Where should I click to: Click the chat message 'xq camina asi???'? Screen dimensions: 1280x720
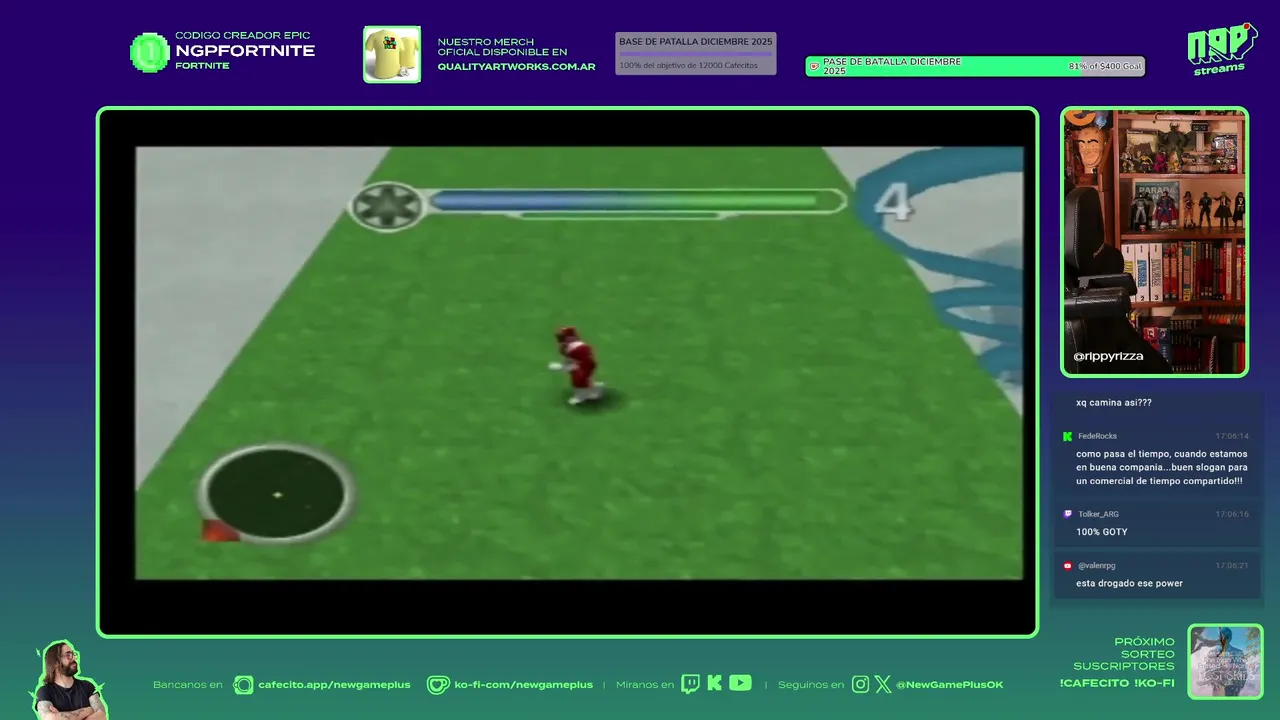[x=1113, y=403]
